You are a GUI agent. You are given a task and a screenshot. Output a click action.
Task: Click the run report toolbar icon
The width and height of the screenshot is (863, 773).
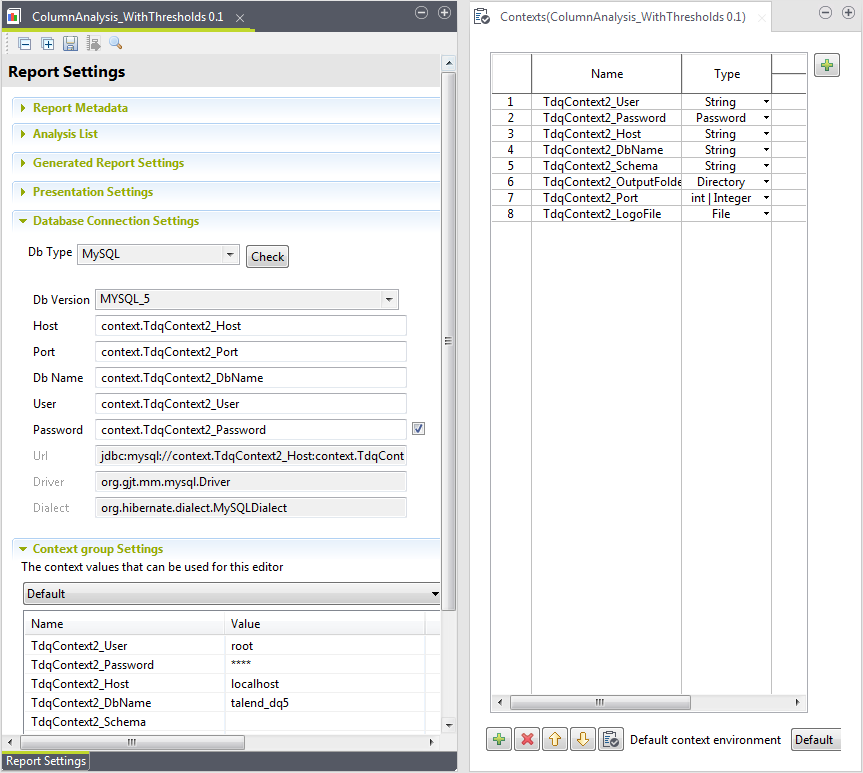point(93,44)
